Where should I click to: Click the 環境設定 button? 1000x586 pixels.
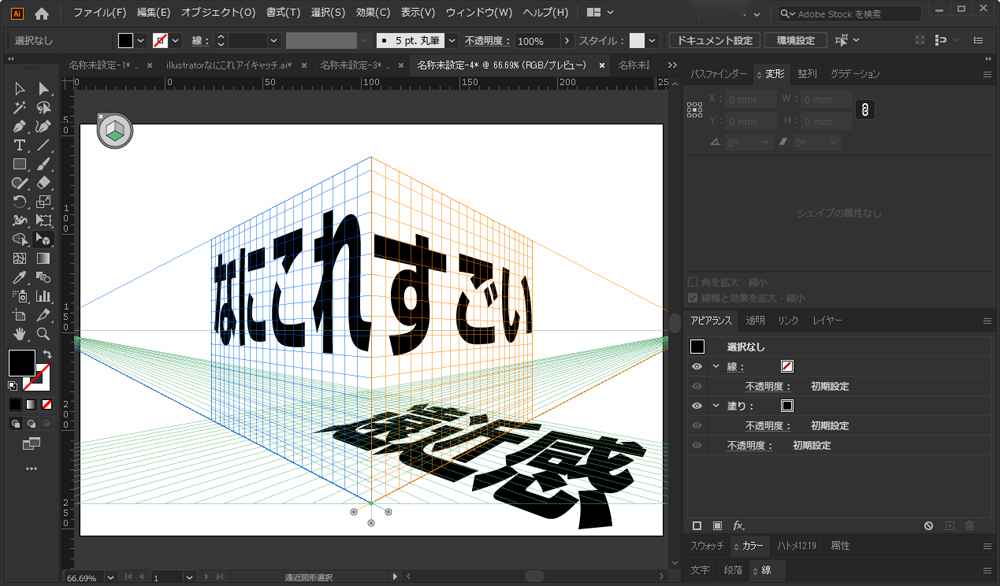(x=795, y=41)
